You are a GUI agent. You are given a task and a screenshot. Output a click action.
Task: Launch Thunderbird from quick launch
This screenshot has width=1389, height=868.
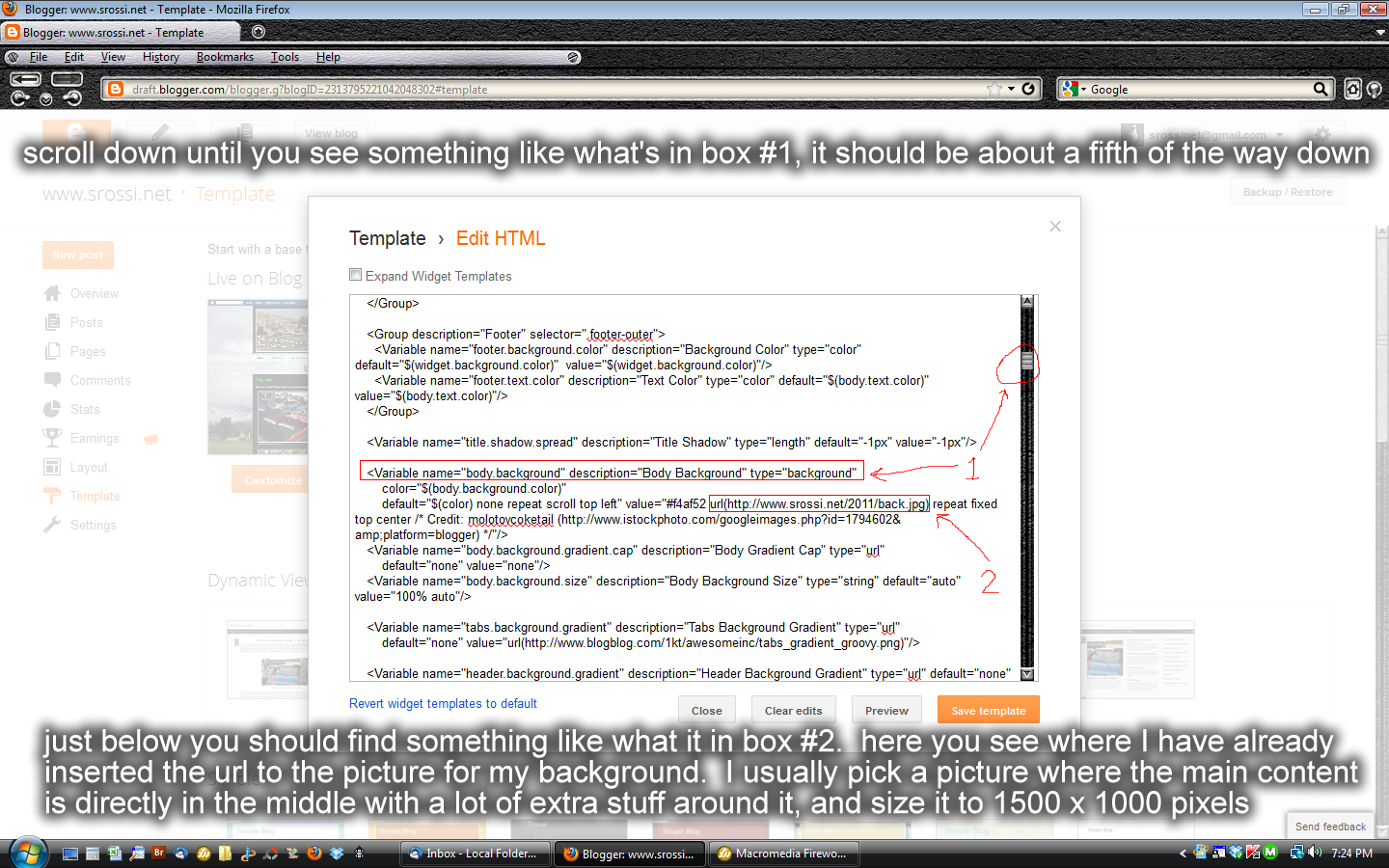click(x=181, y=854)
